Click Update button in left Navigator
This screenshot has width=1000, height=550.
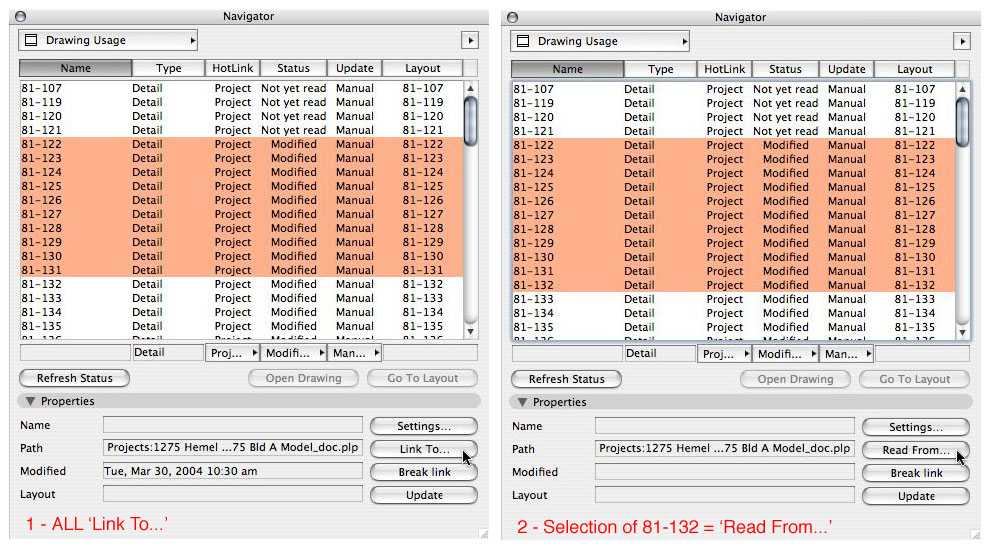click(424, 495)
